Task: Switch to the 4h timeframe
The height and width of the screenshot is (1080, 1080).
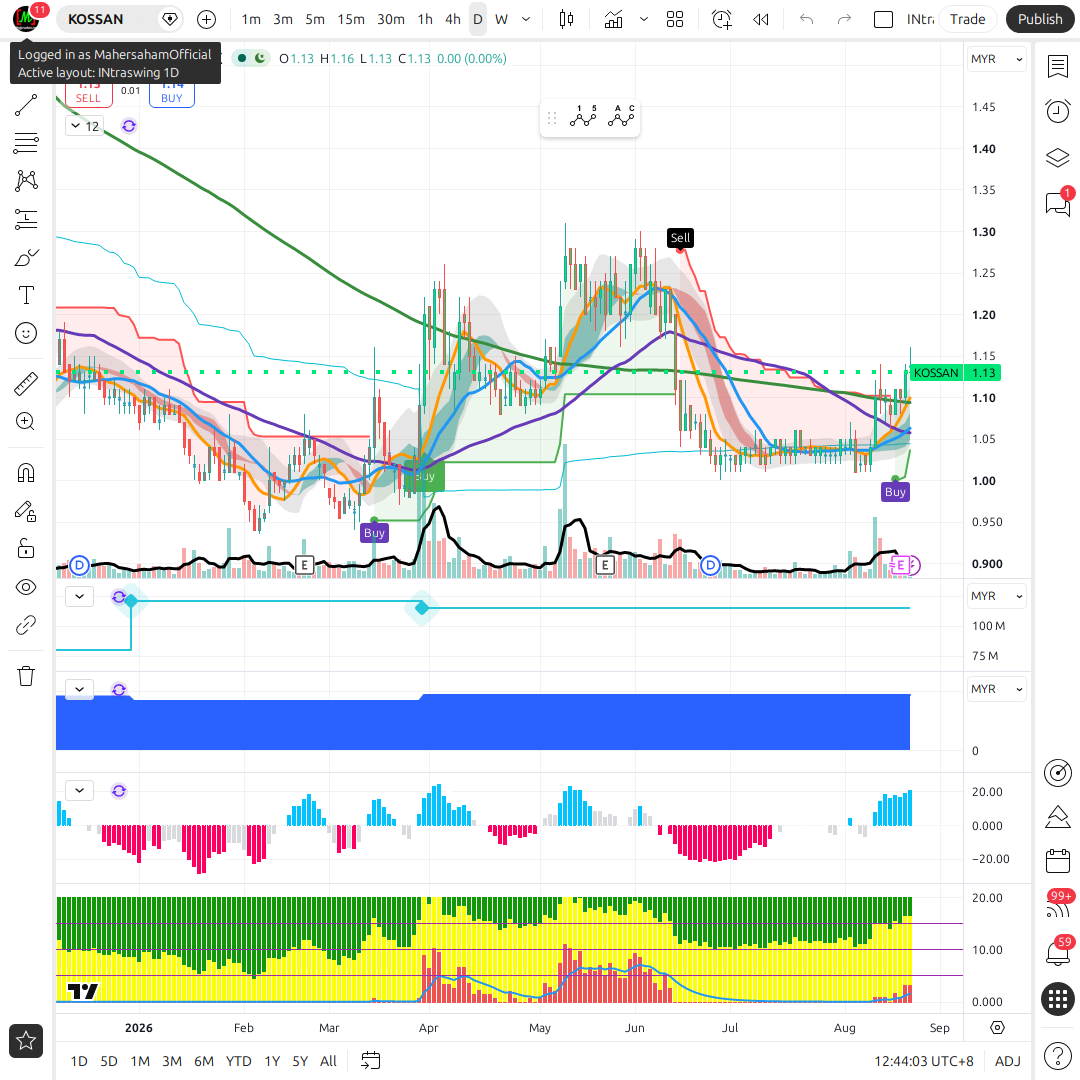Action: point(453,19)
